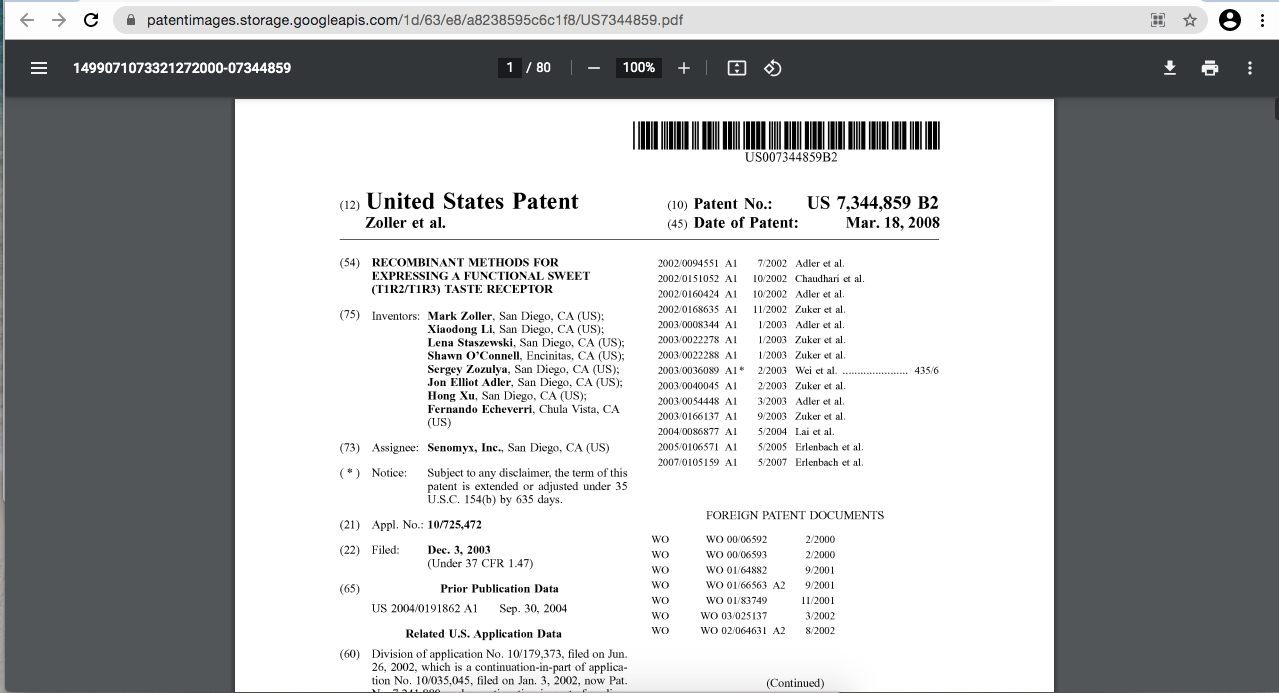Screen dimensions: 1279x693
Task: Click reference '2002/0151052 A1'
Action: (x=697, y=279)
